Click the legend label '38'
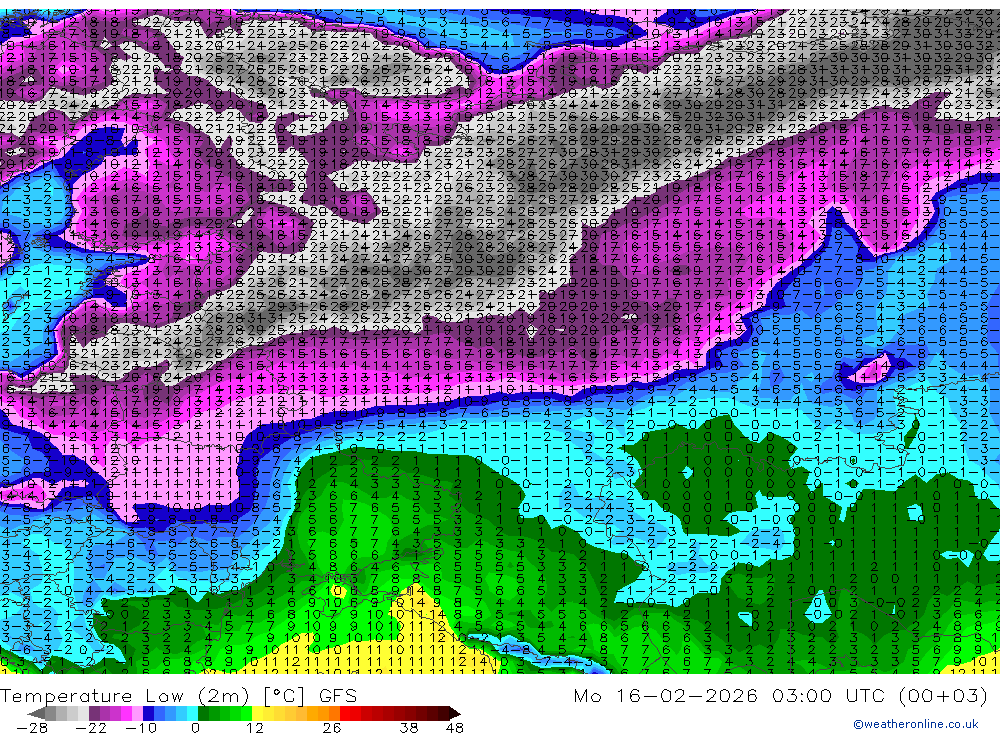1000x733 pixels. (x=409, y=728)
